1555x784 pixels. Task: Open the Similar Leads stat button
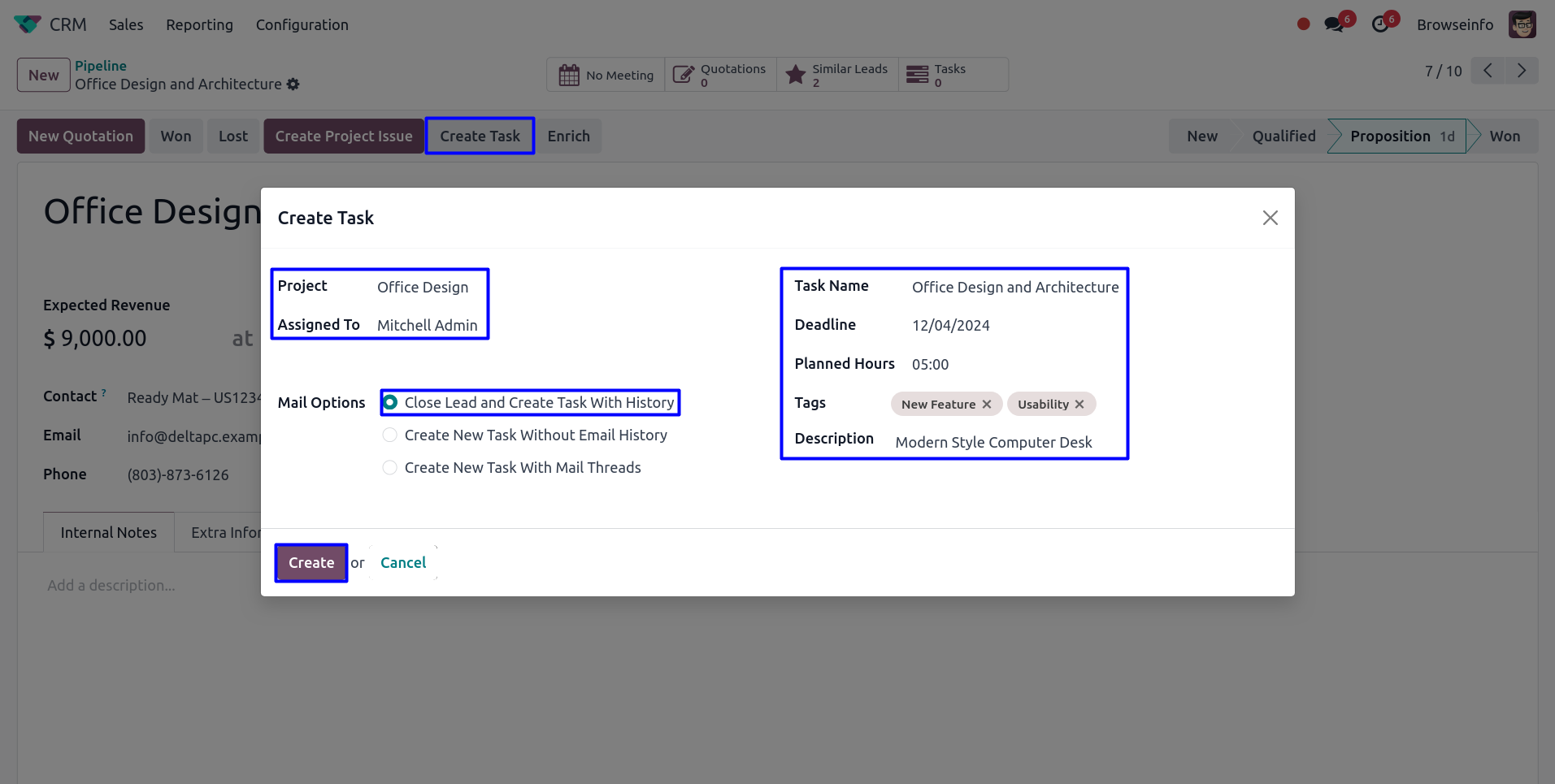pyautogui.click(x=838, y=75)
